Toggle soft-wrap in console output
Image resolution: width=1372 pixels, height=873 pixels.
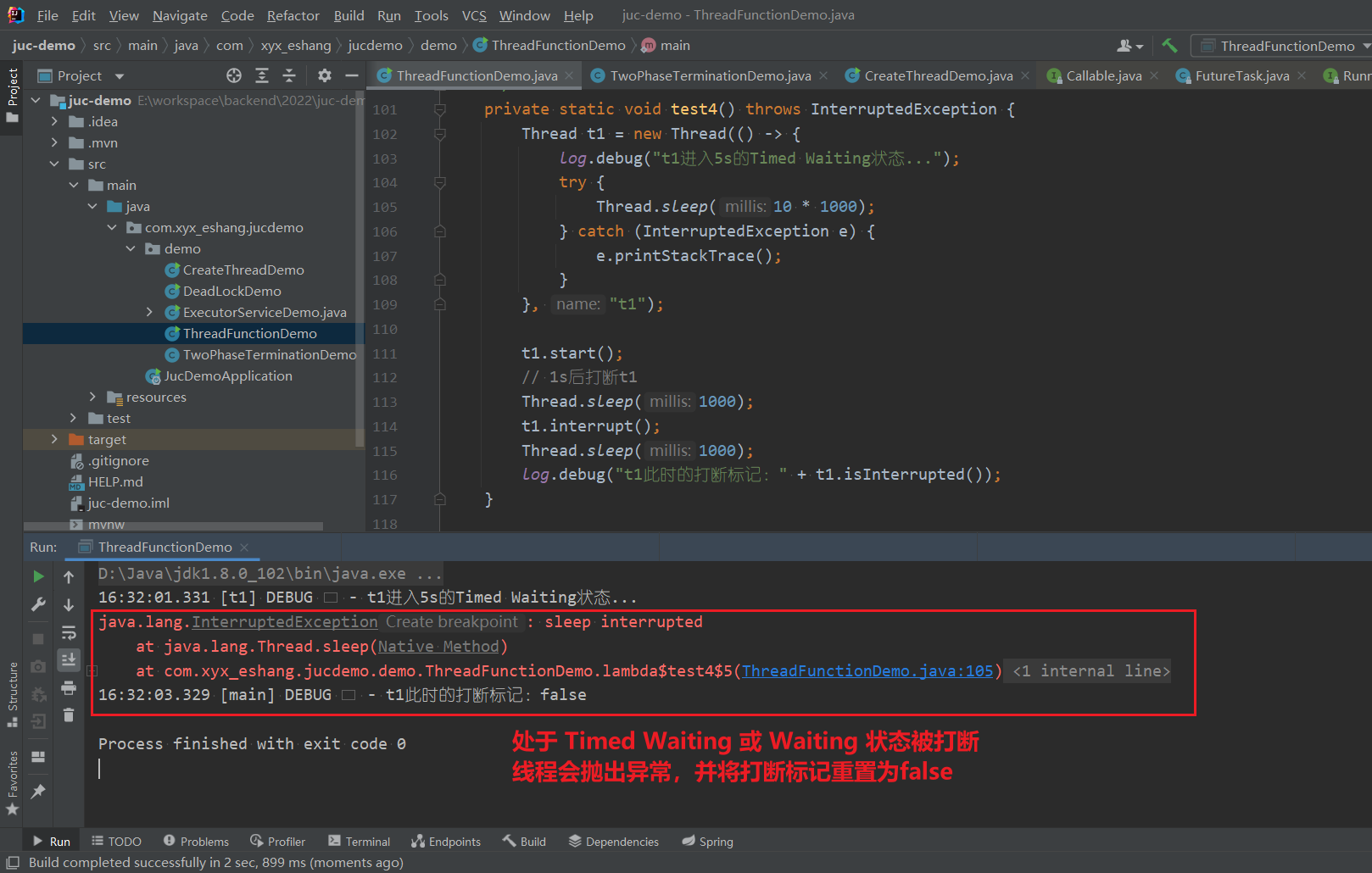pos(69,632)
